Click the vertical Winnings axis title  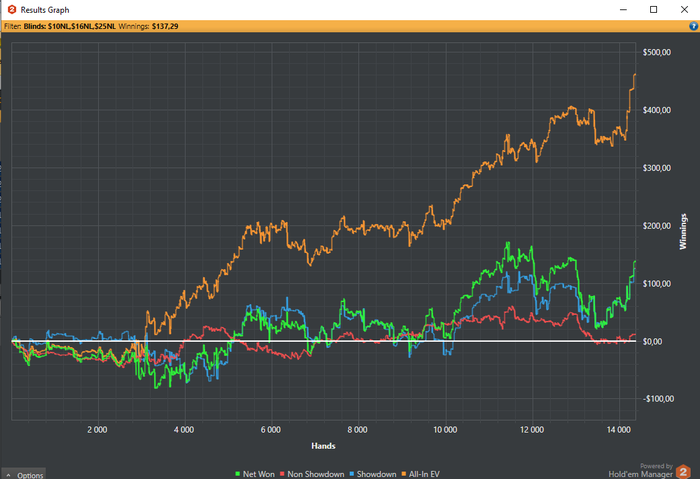click(x=683, y=231)
